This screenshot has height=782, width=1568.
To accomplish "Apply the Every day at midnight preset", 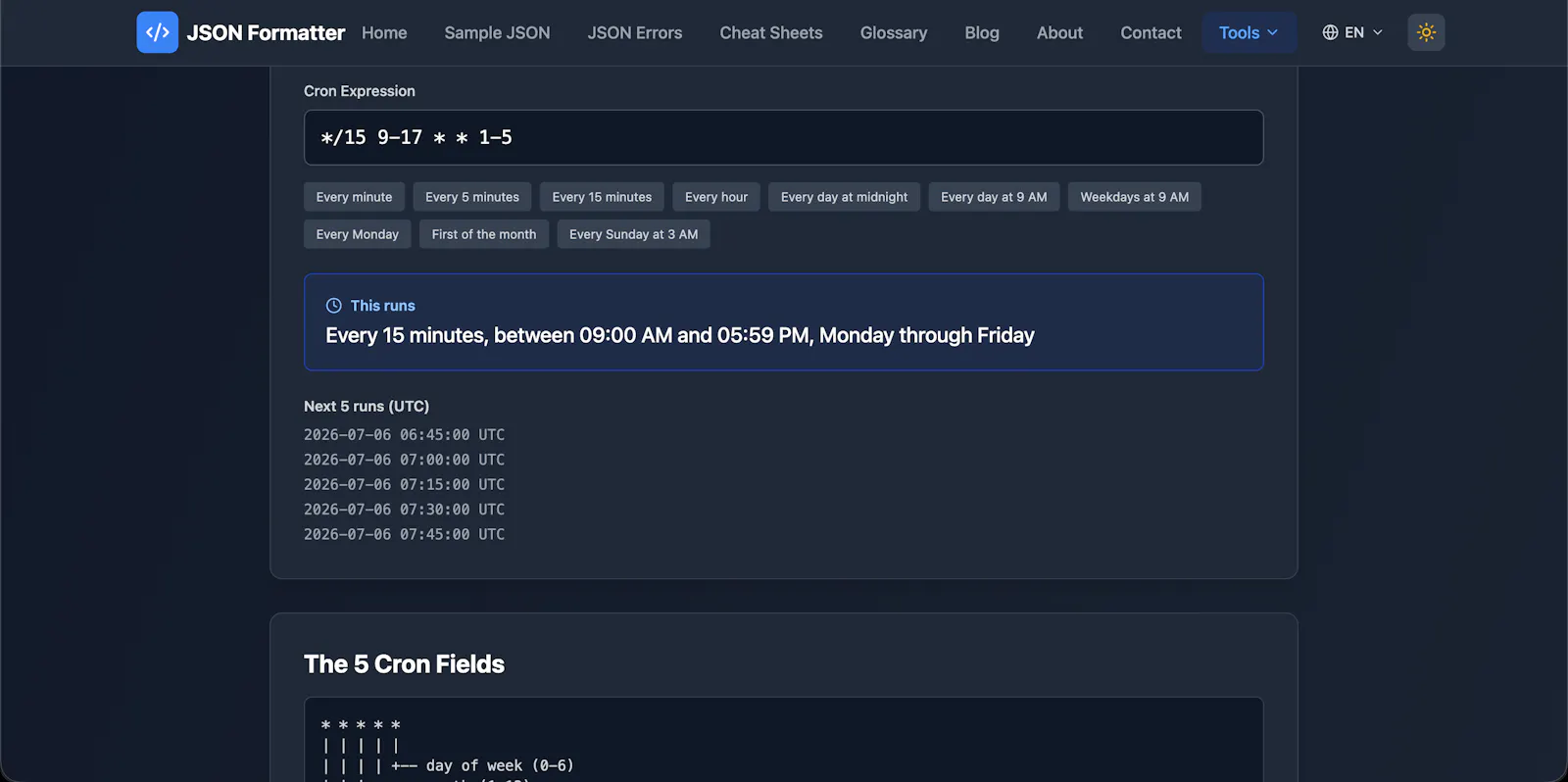I will pyautogui.click(x=844, y=197).
